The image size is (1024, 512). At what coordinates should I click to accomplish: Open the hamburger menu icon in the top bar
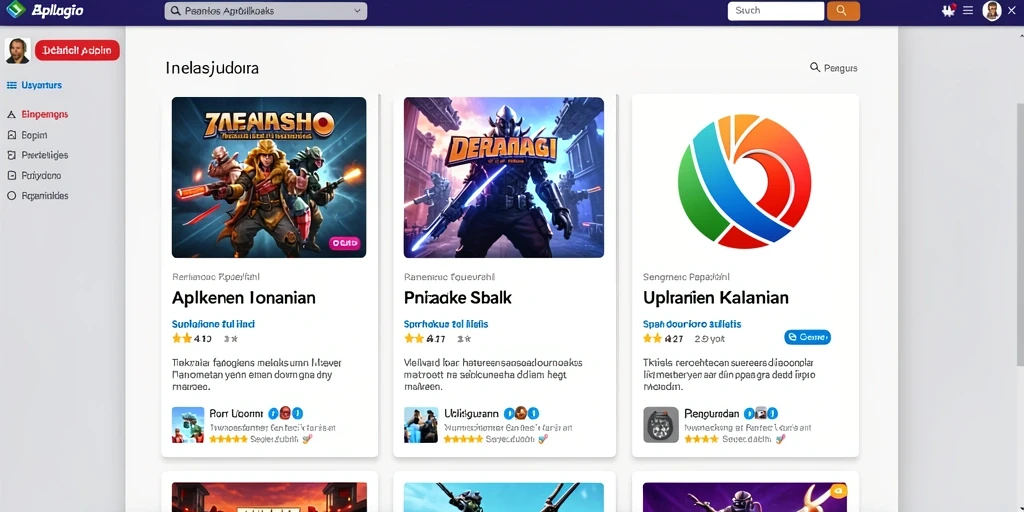coord(968,10)
